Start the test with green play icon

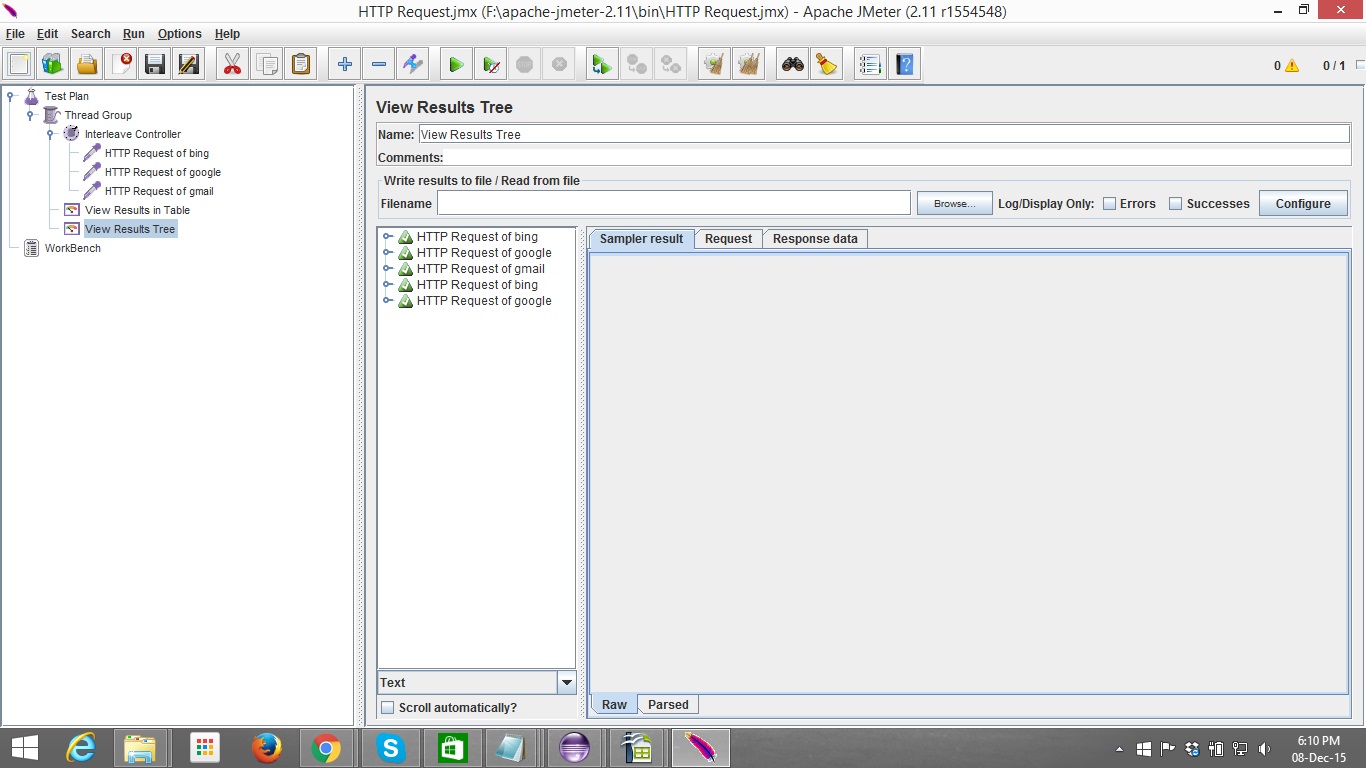(x=456, y=65)
